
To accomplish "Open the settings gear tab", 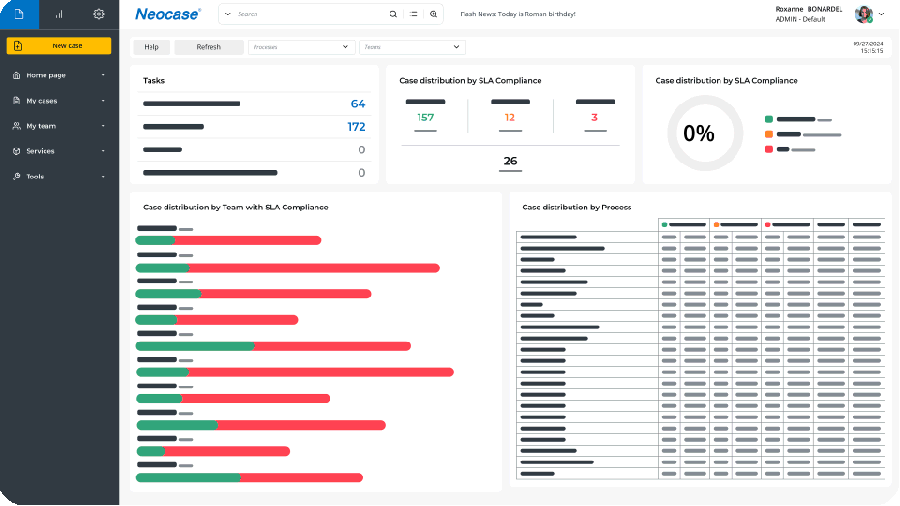I will [x=99, y=14].
